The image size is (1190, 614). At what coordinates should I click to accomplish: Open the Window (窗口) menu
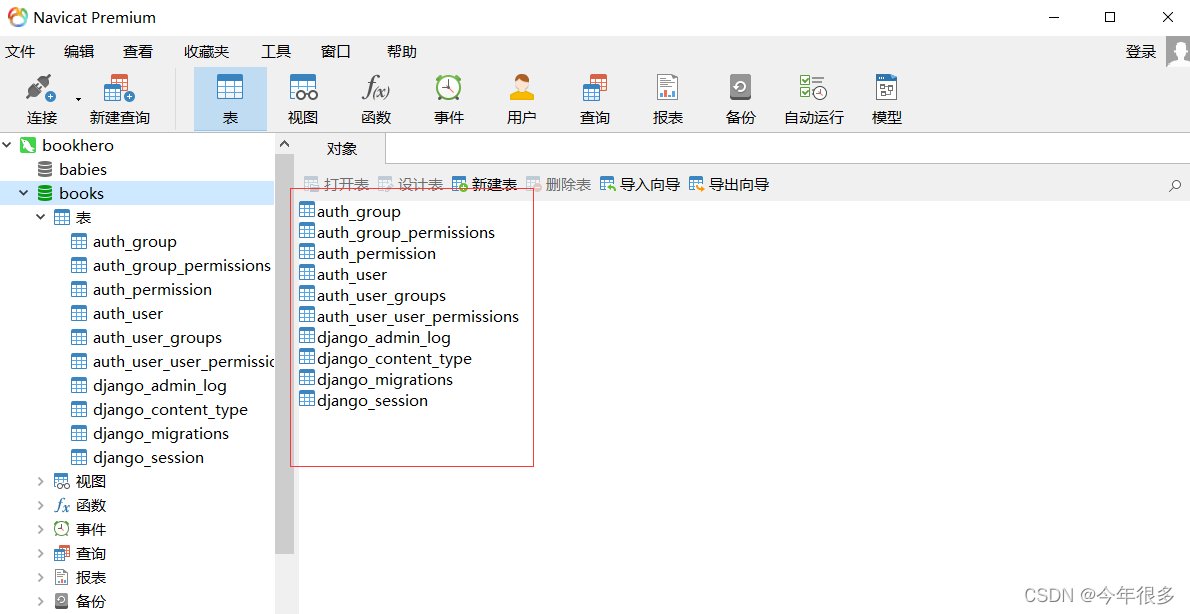point(335,52)
